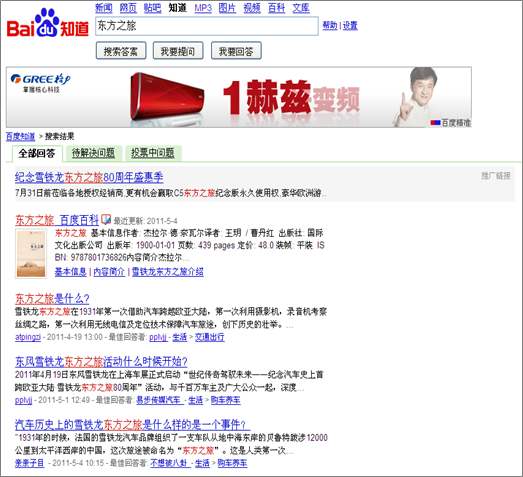The height and width of the screenshot is (477, 523).
Task: Click the 推广链接 label text
Action: pos(496,175)
